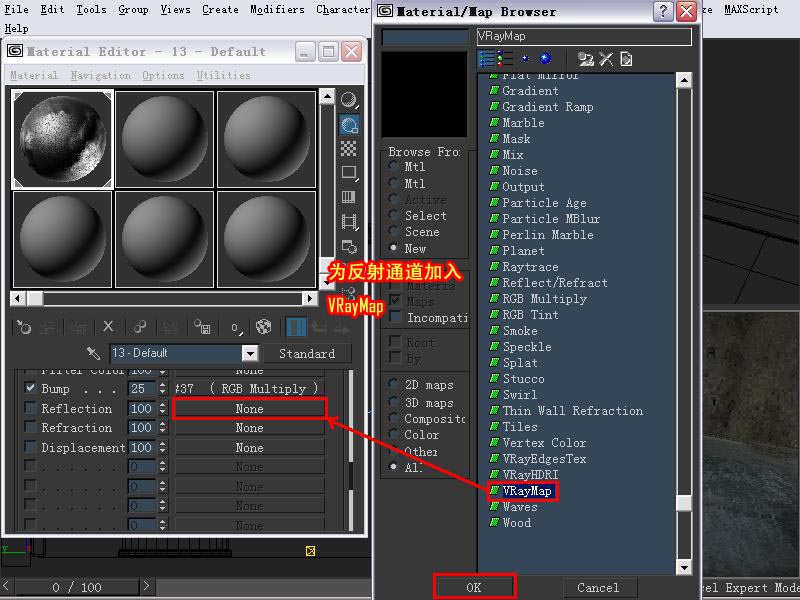
Task: Select the first Mtl radio button
Action: click(x=393, y=166)
